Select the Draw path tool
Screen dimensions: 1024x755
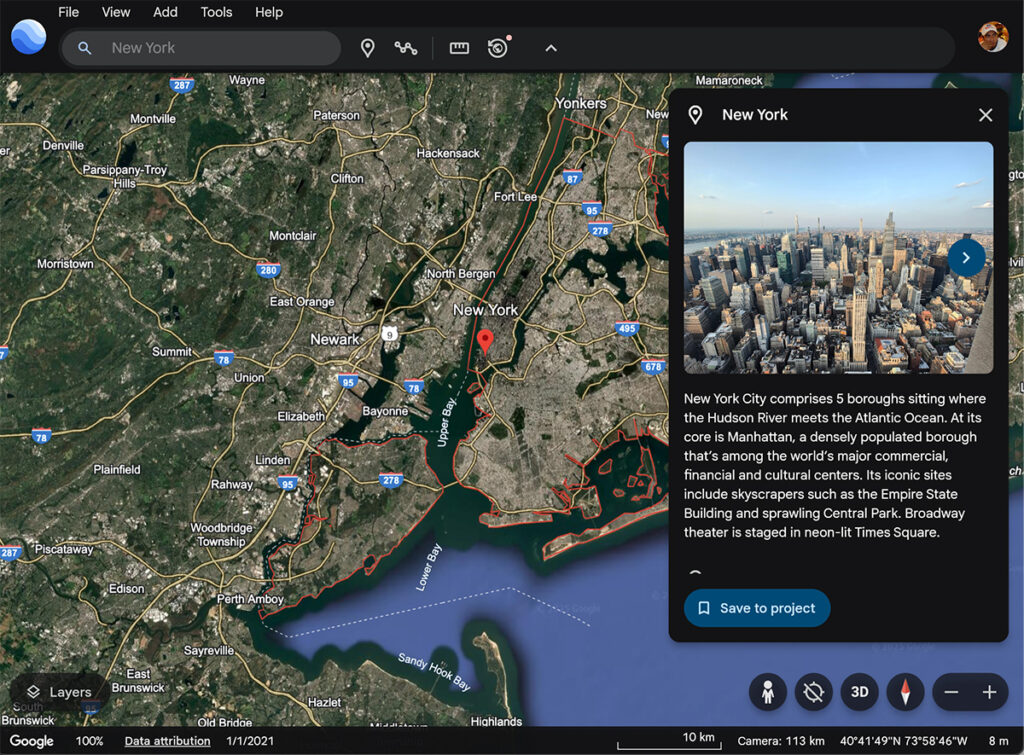406,47
